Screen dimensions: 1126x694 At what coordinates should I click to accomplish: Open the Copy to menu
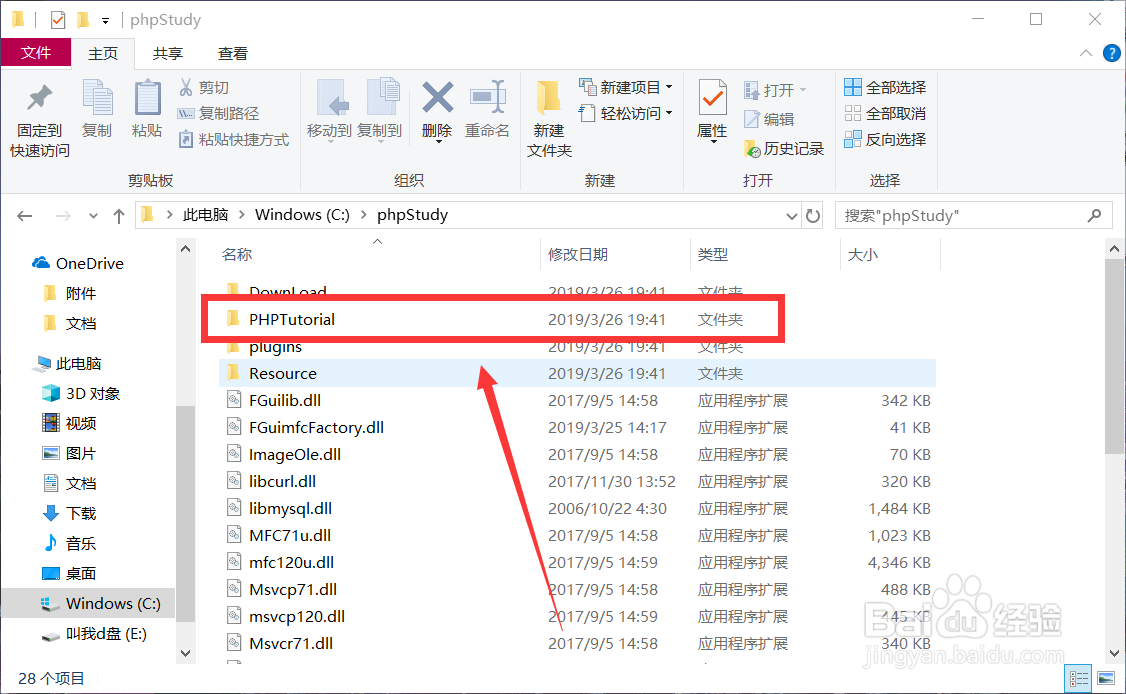[x=380, y=110]
